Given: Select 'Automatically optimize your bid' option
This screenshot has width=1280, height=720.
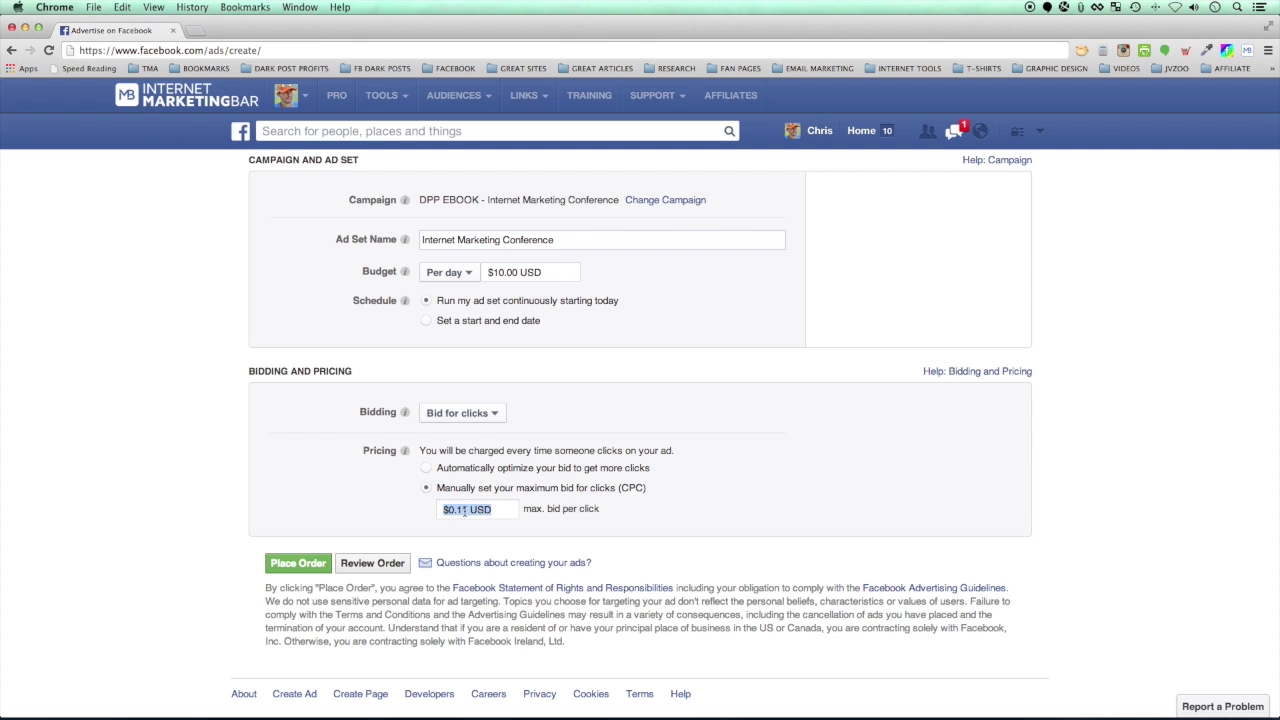Looking at the screenshot, I should 426,468.
